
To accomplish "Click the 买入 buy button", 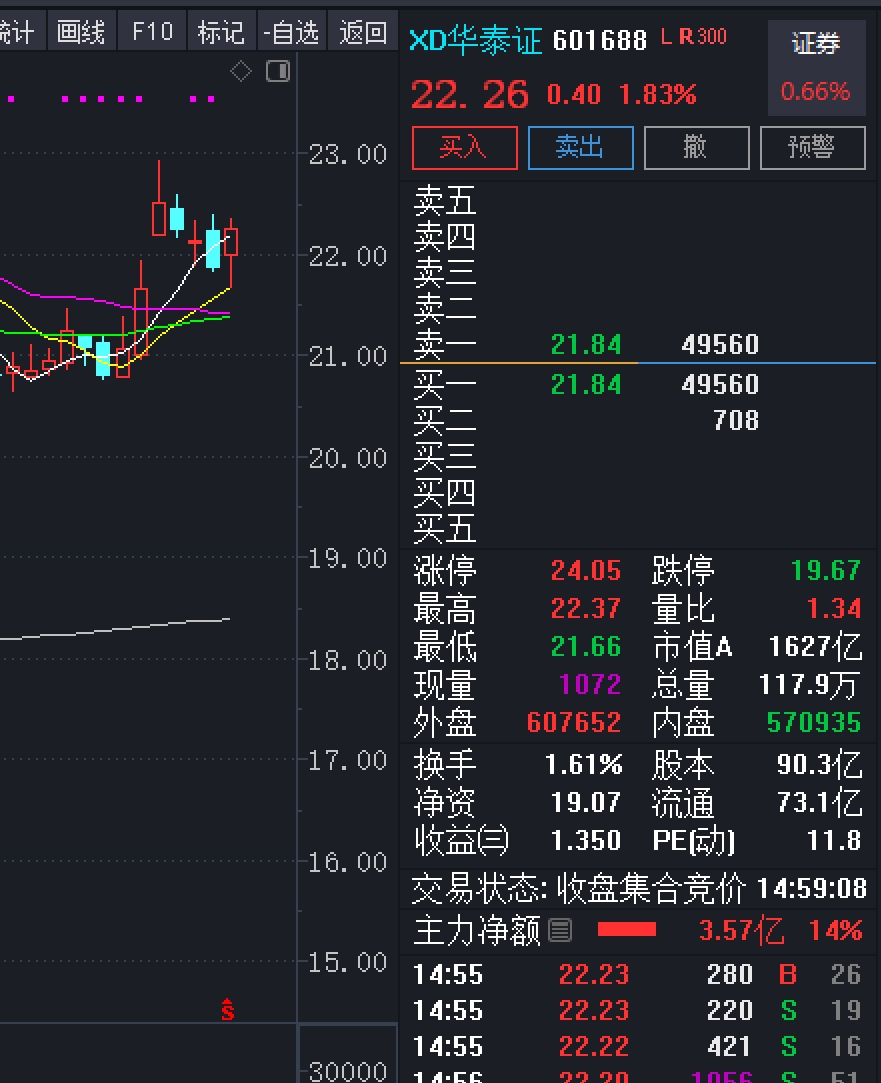I will [465, 147].
